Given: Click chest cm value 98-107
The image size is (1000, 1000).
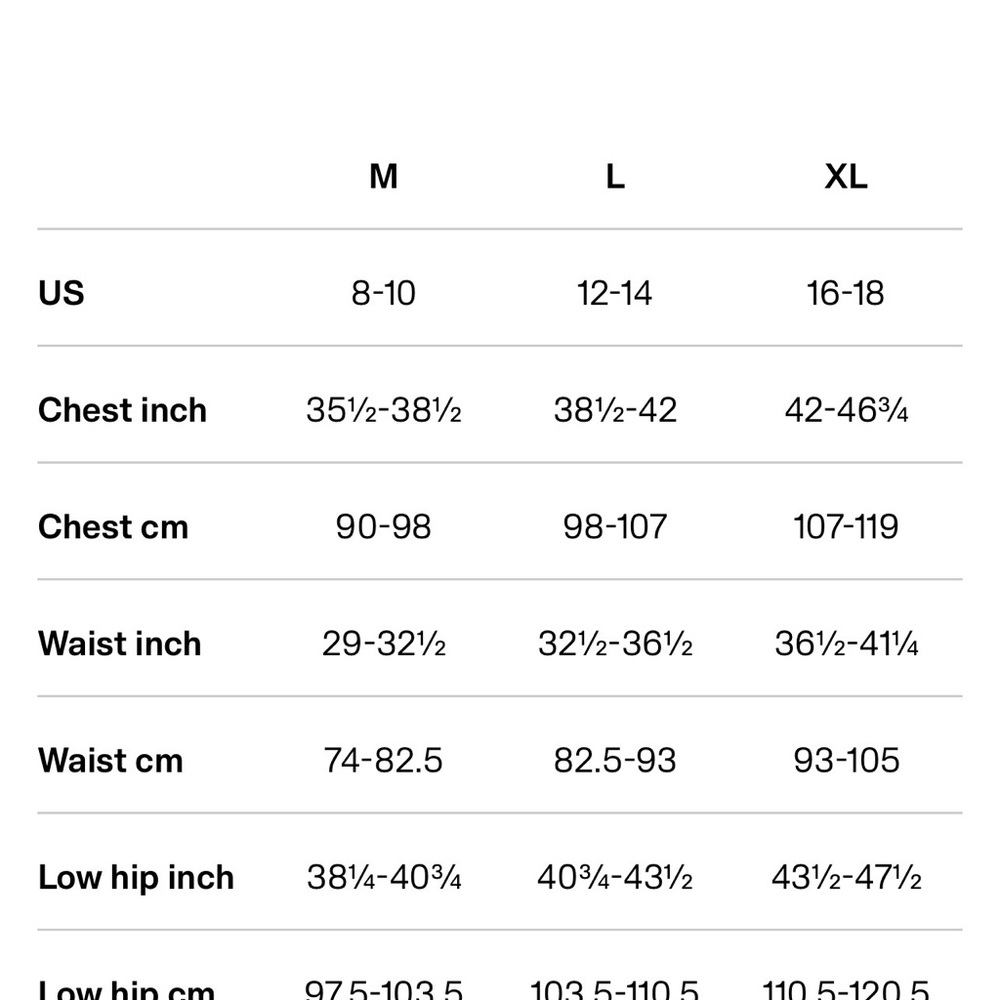Looking at the screenshot, I should pos(615,527).
